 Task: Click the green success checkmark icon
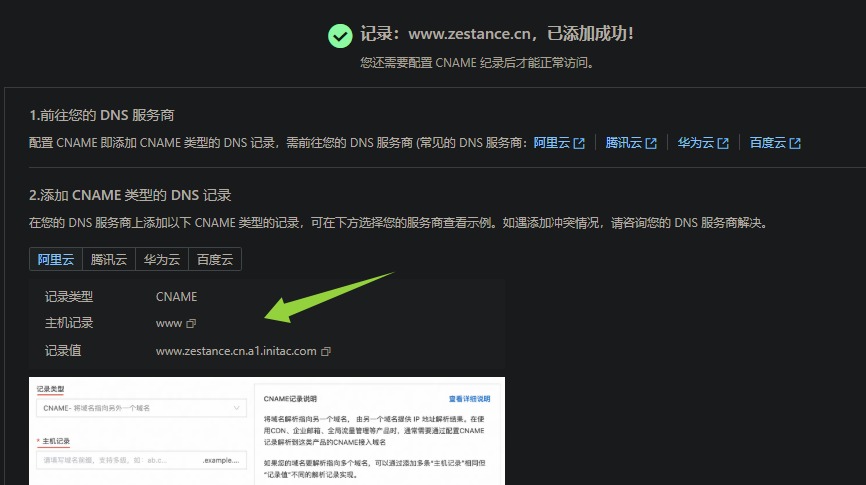pyautogui.click(x=340, y=35)
